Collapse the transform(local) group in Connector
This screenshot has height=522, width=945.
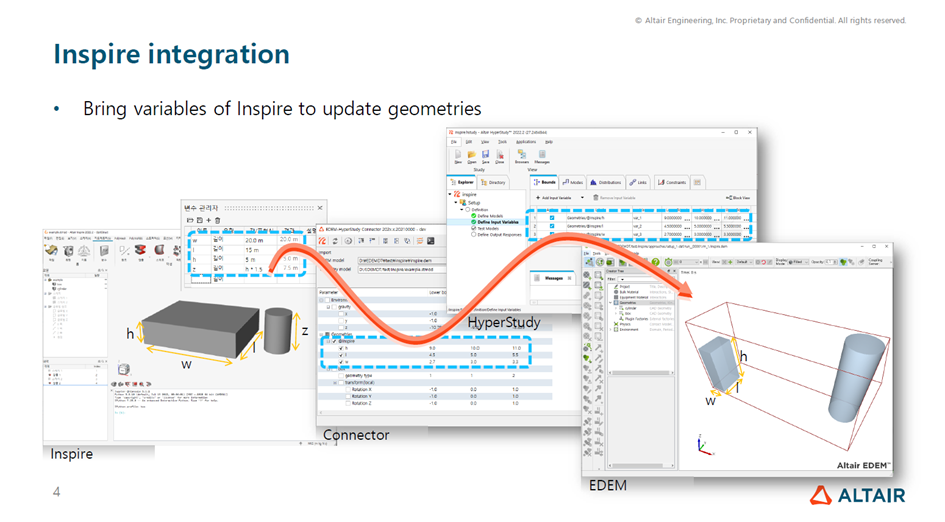coord(335,383)
